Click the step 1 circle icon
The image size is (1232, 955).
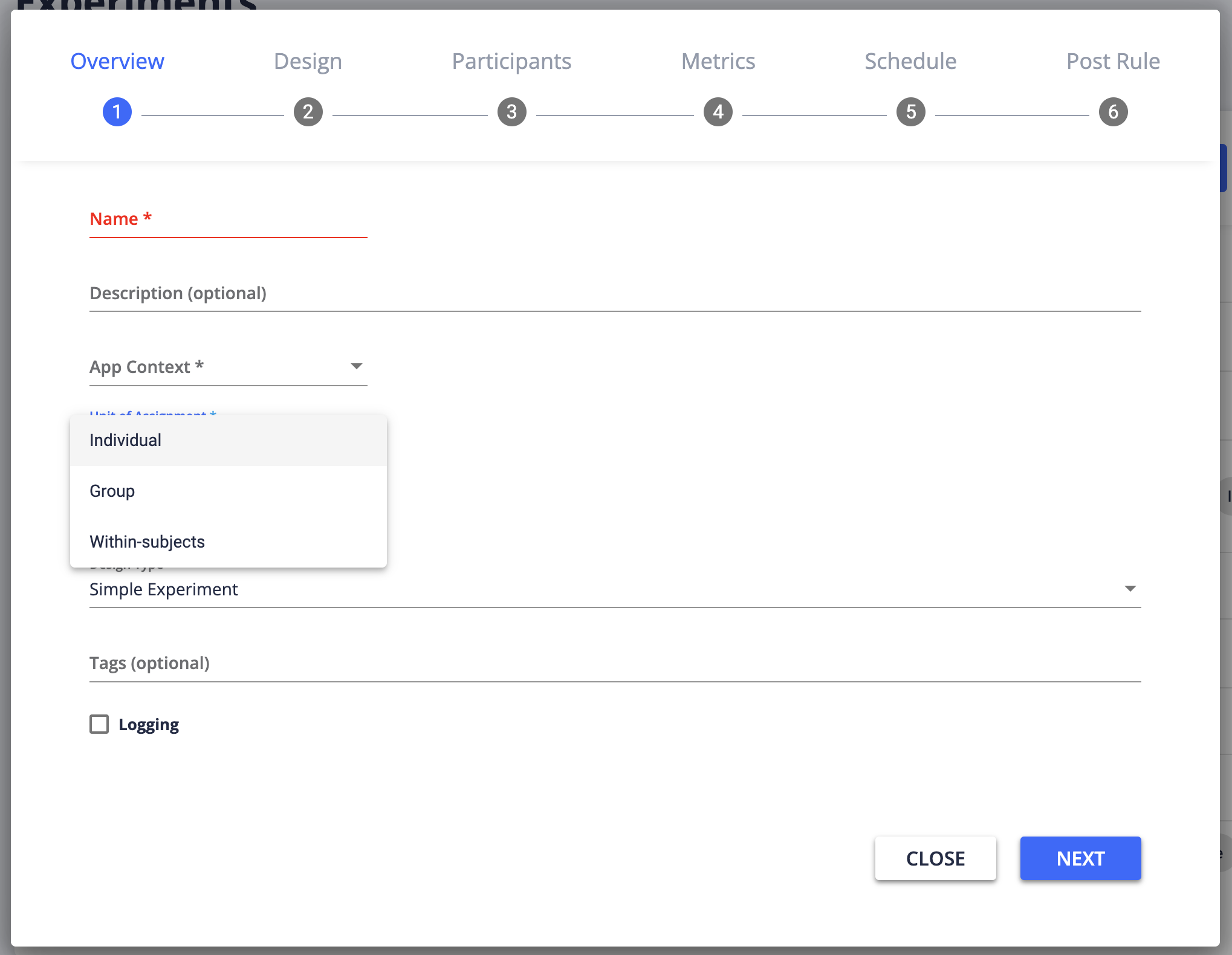[x=117, y=112]
